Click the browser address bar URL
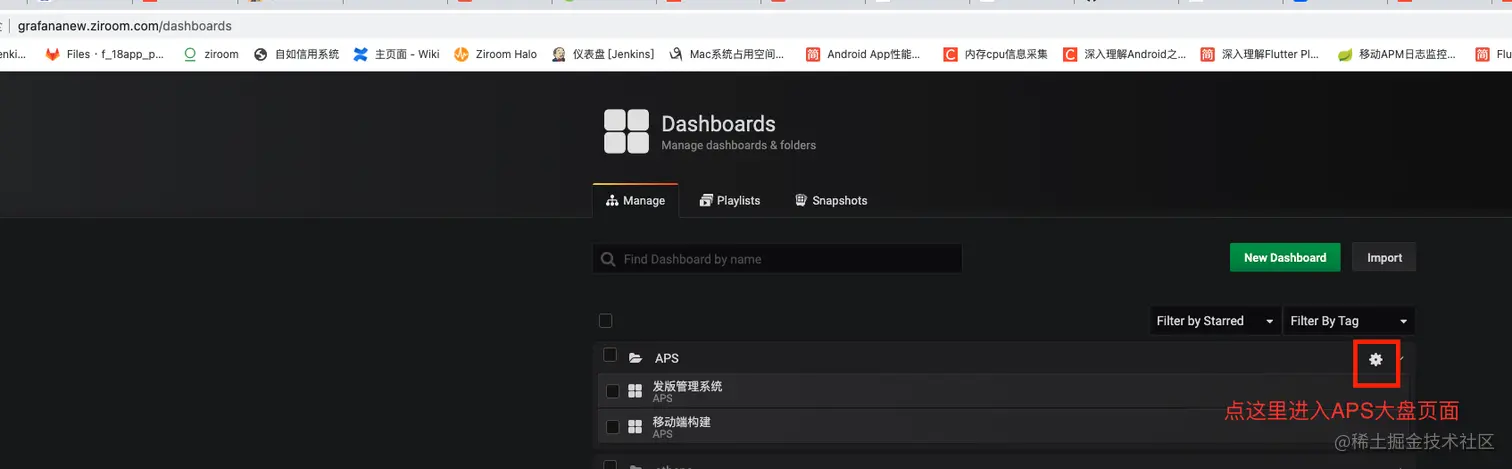This screenshot has width=1512, height=469. coord(124,26)
